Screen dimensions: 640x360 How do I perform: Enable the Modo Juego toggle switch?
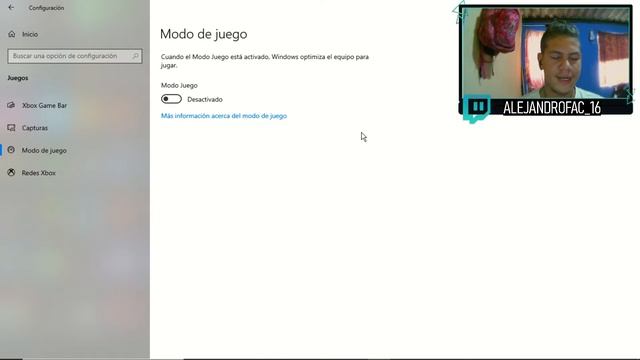(171, 99)
